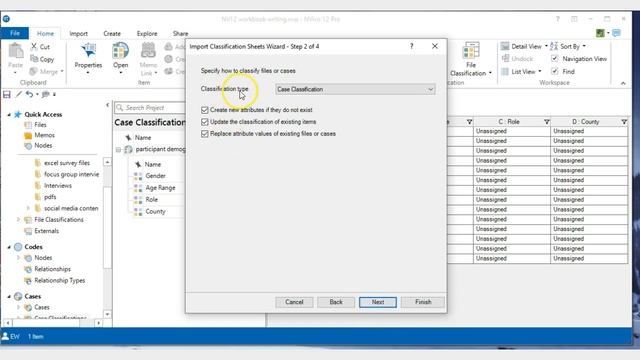640x360 pixels.
Task: Toggle Create new attributes if they do not exist
Action: pyautogui.click(x=205, y=110)
